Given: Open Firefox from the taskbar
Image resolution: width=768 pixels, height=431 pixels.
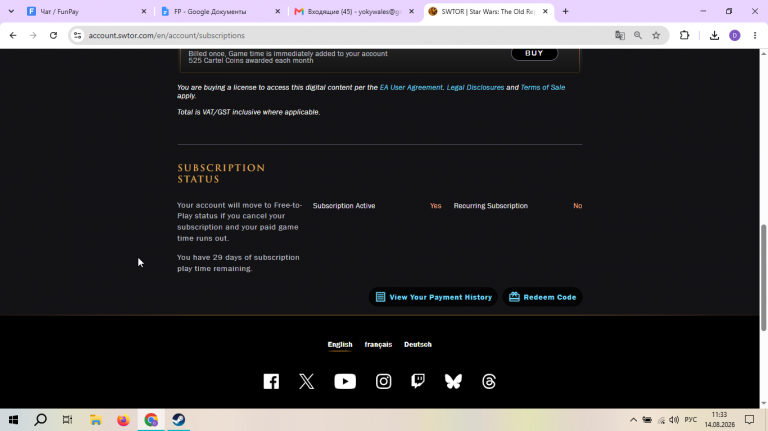Looking at the screenshot, I should (x=123, y=420).
